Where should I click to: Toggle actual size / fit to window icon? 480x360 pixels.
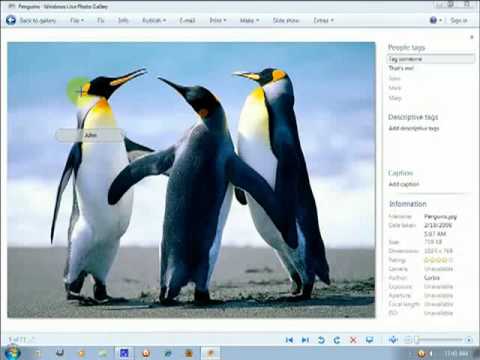393,340
